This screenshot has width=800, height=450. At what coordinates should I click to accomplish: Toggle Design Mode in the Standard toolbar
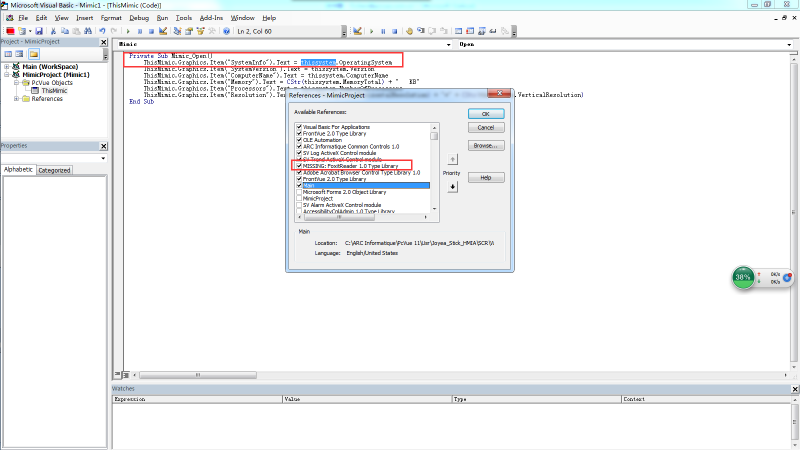coord(163,31)
